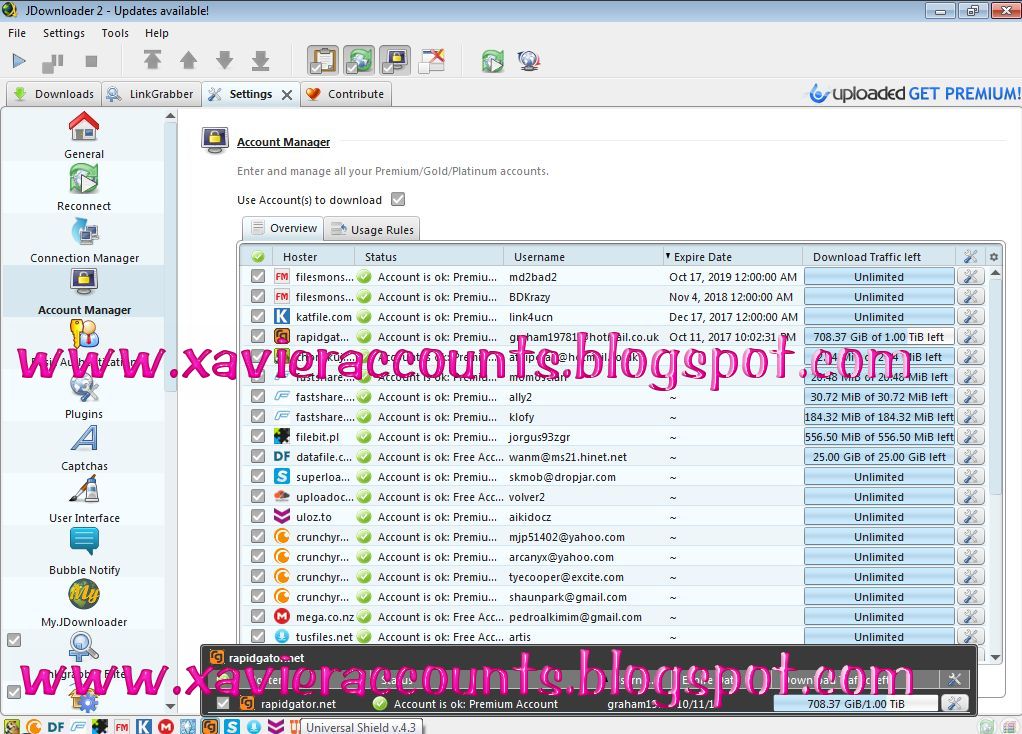This screenshot has width=1022, height=734.
Task: Open Bubble Notify settings in the sidebar
Action: click(84, 552)
